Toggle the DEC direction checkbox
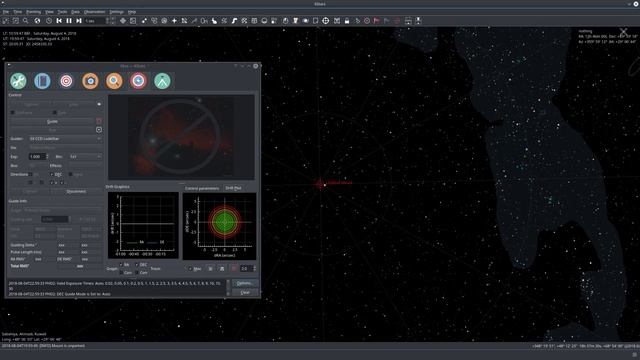Image resolution: width=640 pixels, height=360 pixels. pyautogui.click(x=51, y=174)
